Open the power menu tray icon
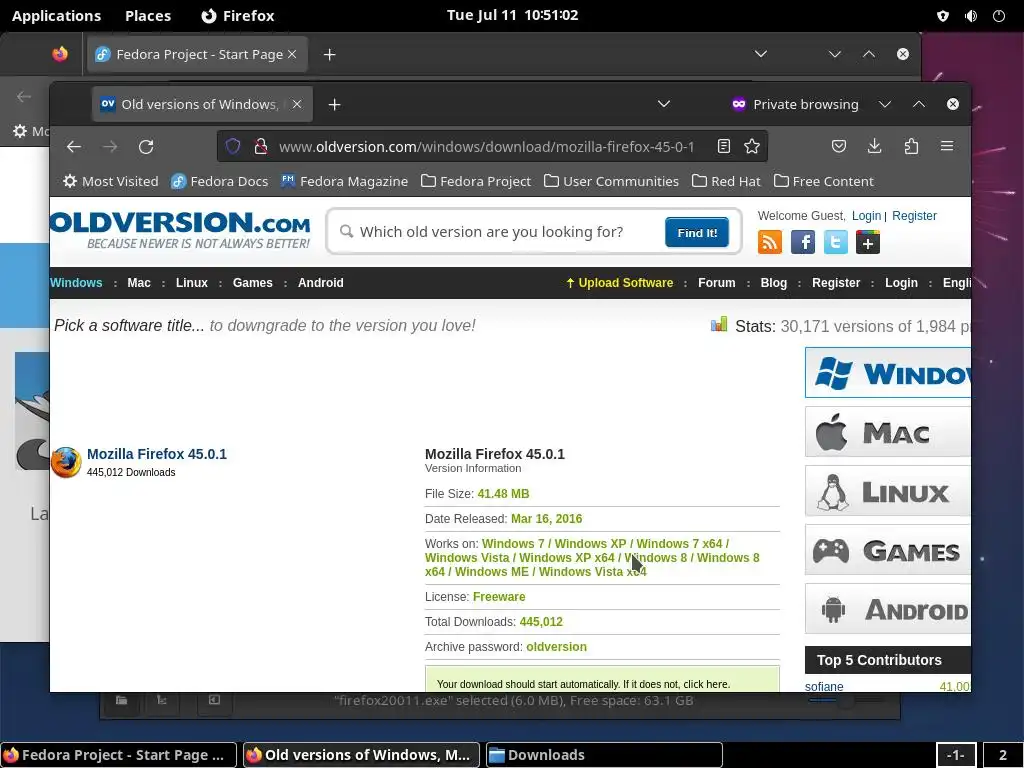The width and height of the screenshot is (1024, 768). [x=999, y=16]
